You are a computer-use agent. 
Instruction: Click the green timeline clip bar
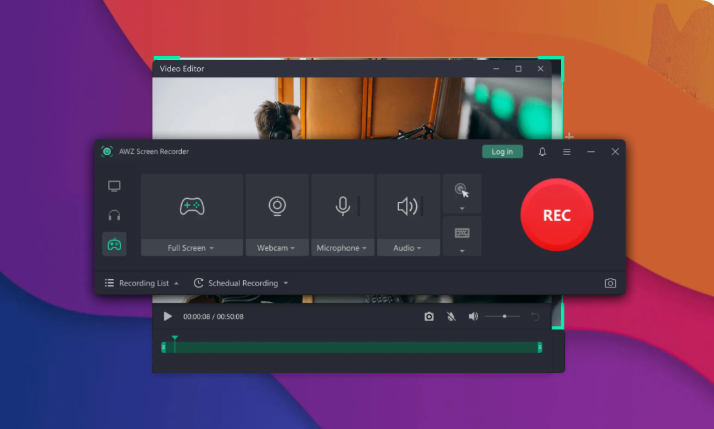352,347
